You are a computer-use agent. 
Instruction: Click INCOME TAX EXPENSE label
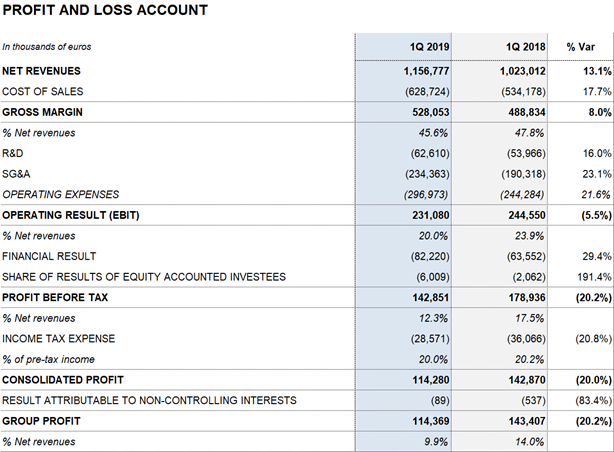pyautogui.click(x=59, y=338)
